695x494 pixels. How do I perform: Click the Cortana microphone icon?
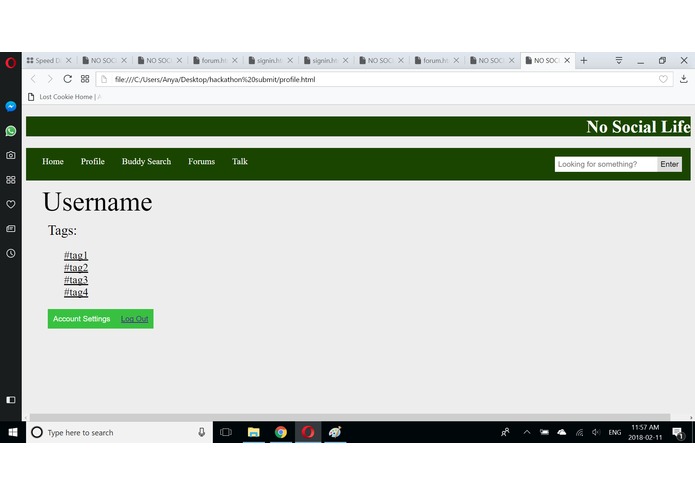tap(202, 432)
